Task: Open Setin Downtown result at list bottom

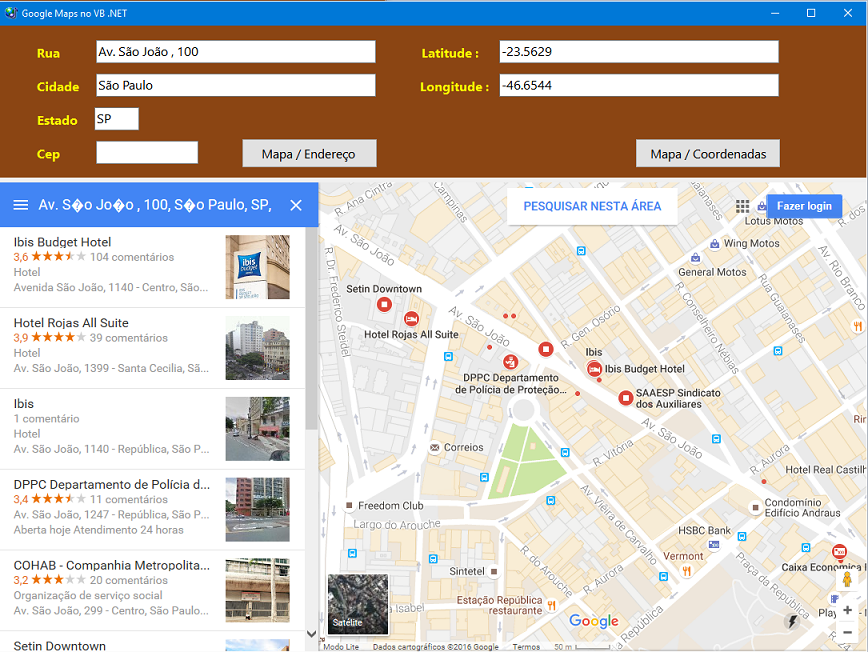Action: (x=152, y=642)
